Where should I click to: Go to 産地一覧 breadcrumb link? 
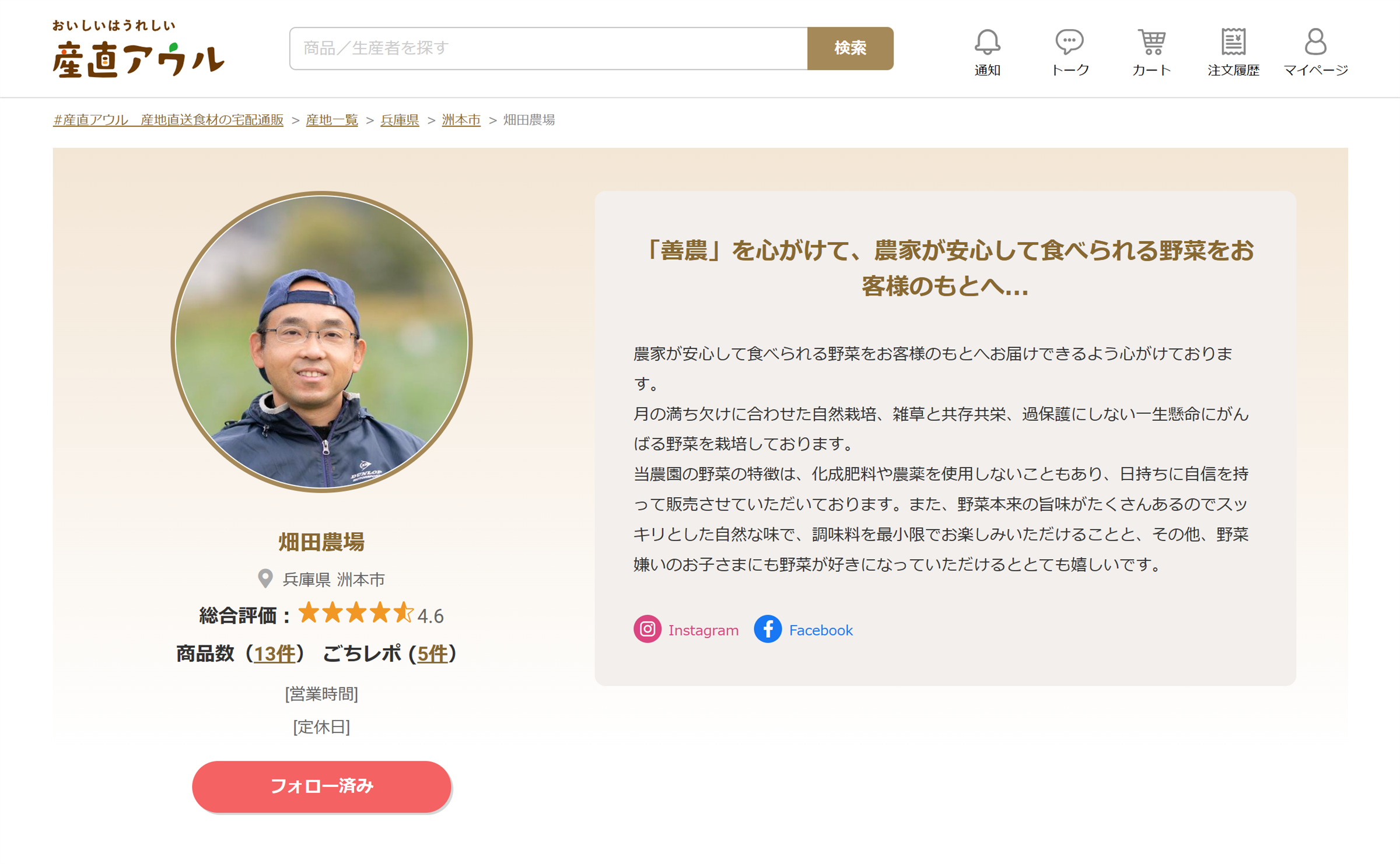click(x=332, y=120)
